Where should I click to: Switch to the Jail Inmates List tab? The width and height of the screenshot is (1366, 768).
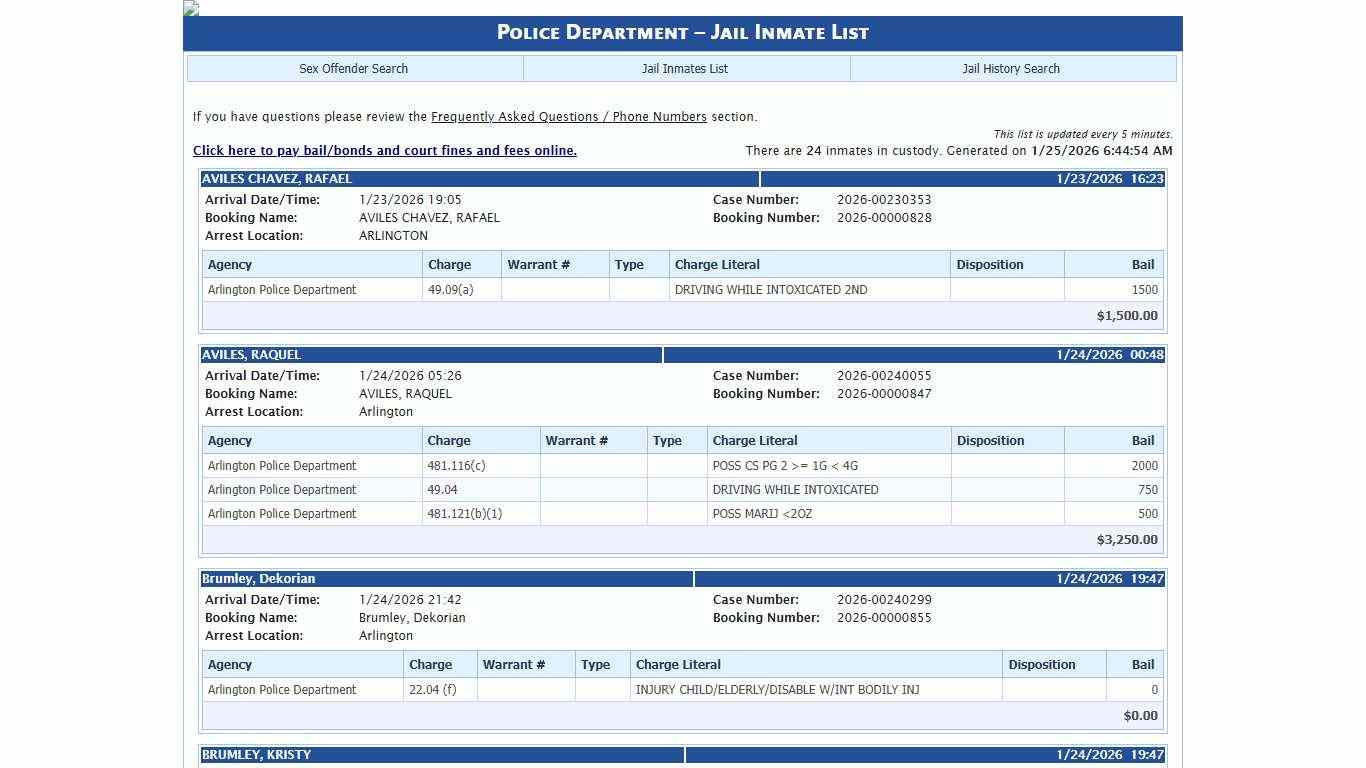pos(685,69)
